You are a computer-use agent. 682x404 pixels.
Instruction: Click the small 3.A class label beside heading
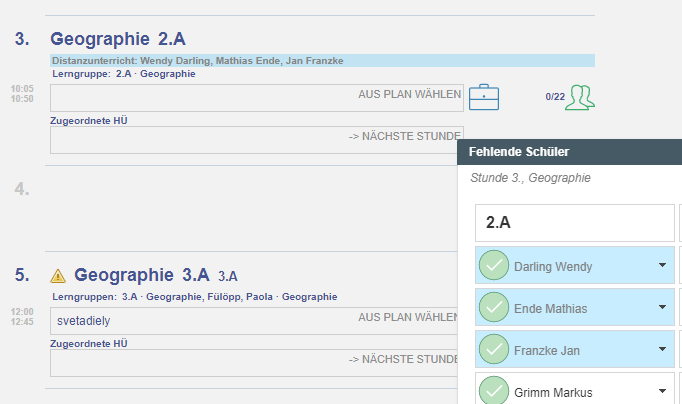coord(227,276)
